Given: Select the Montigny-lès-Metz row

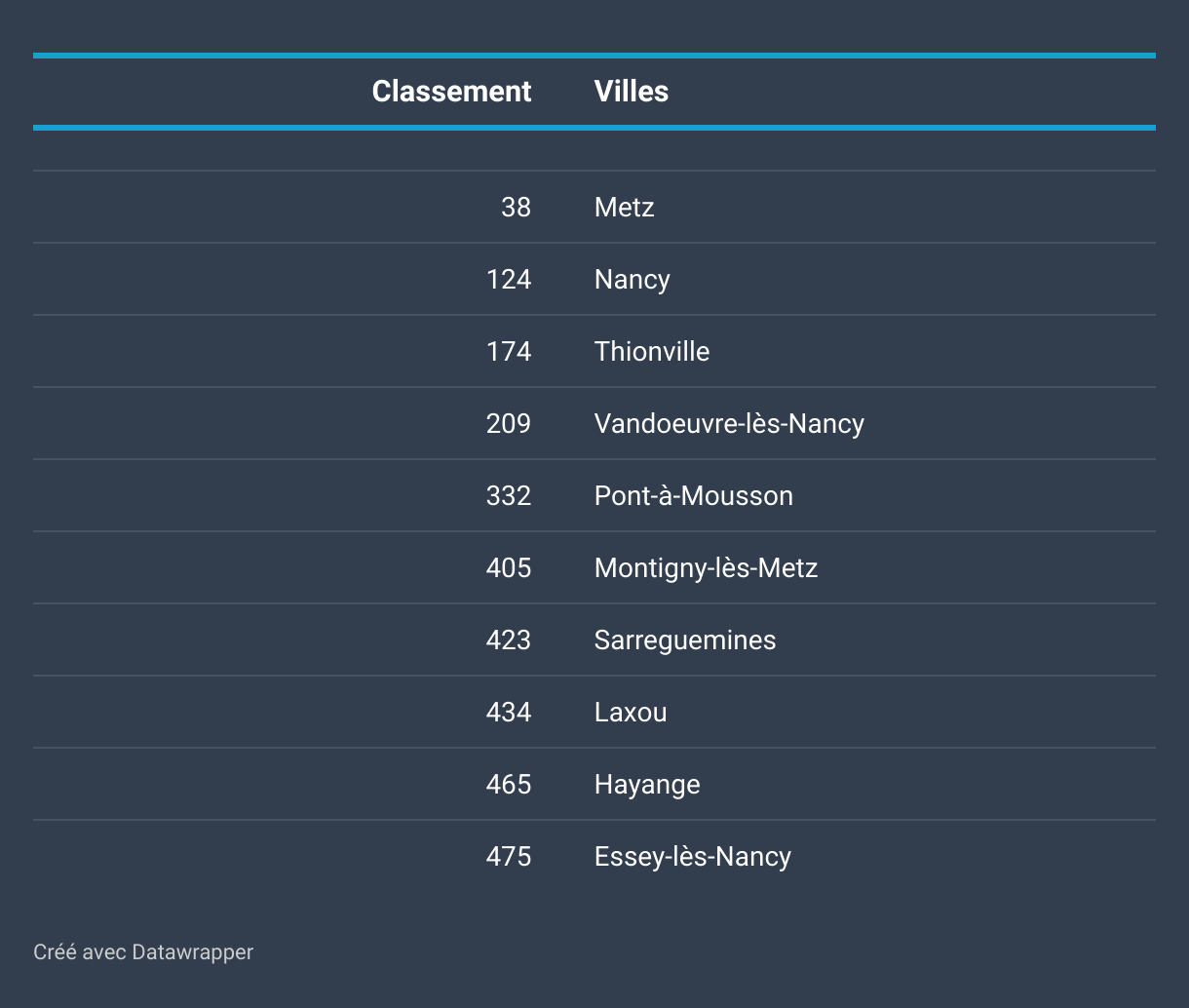Looking at the screenshot, I should (594, 567).
